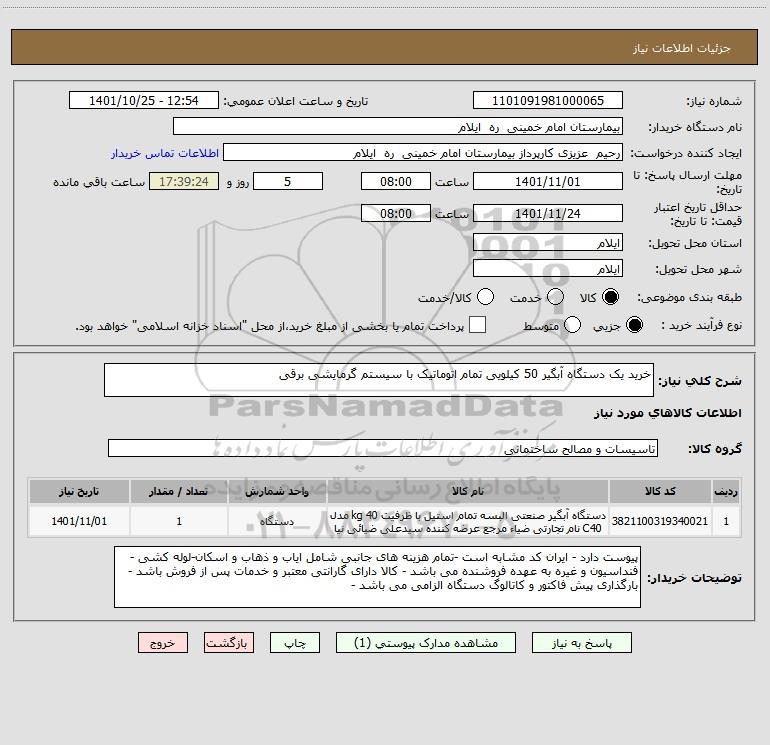The height and width of the screenshot is (745, 770).
Task: Click the delivery city field ایلام
Action: pyautogui.click(x=548, y=269)
